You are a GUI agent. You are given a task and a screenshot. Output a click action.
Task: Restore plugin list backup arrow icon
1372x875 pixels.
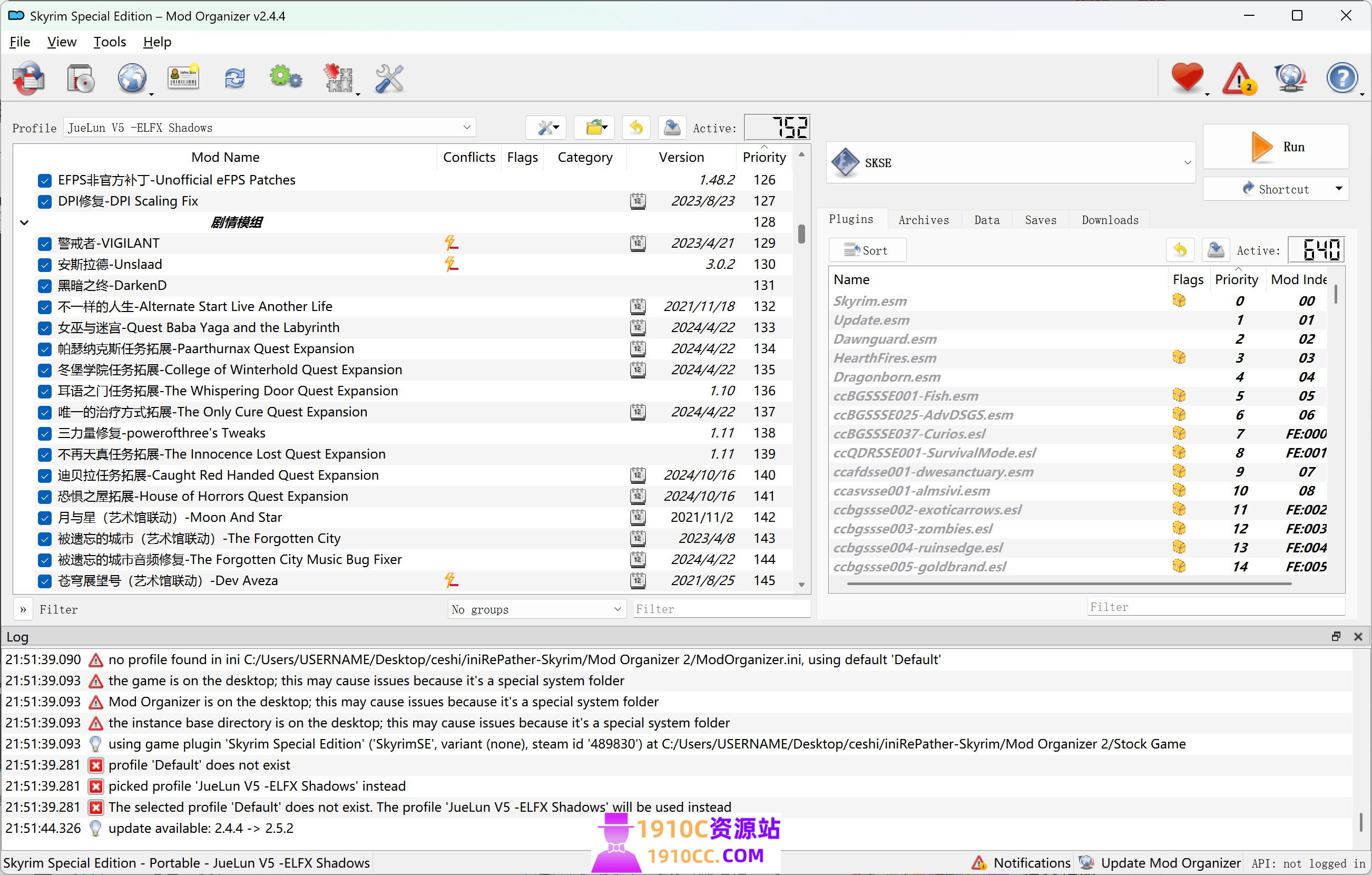coord(1181,250)
